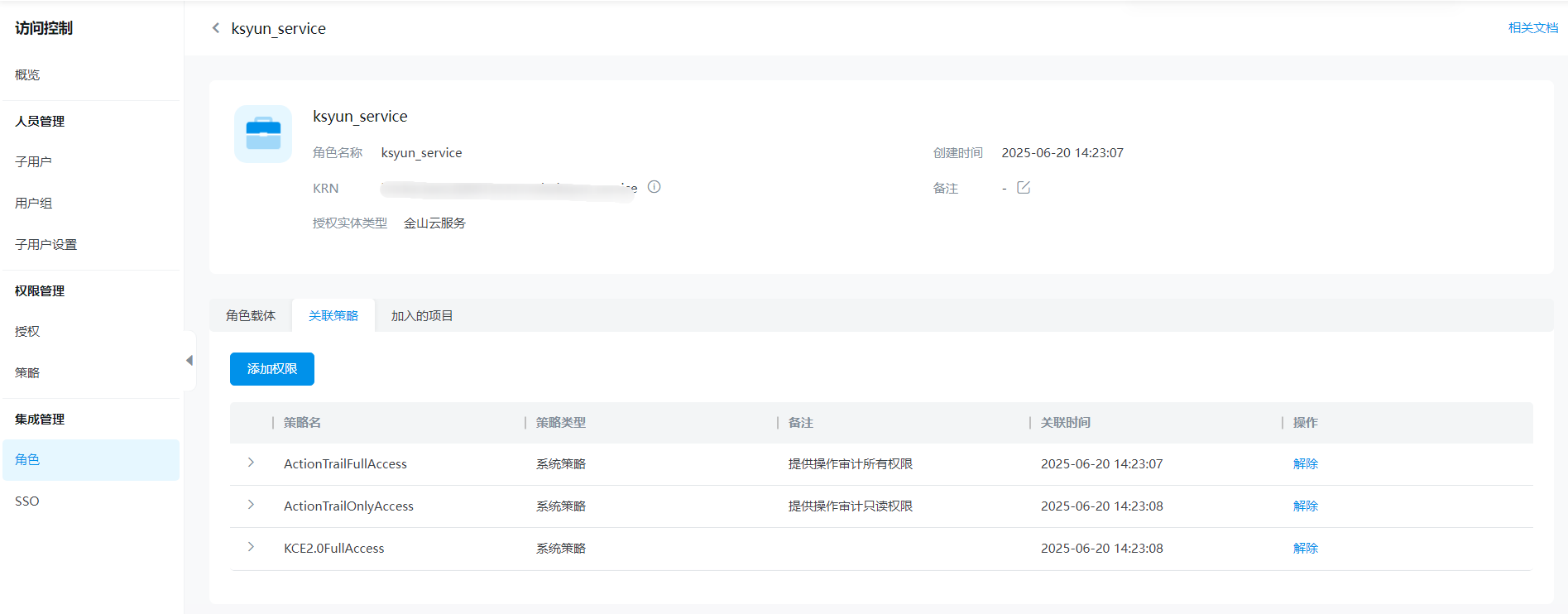
Task: Select the 关联策略 tab
Action: (333, 316)
